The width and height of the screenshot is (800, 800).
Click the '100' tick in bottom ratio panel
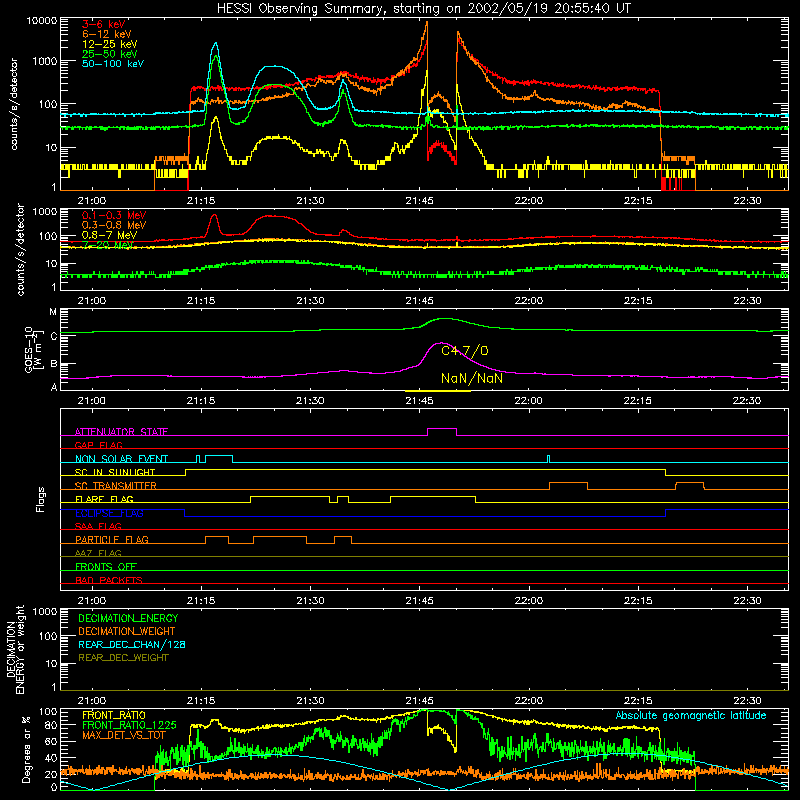point(48,712)
